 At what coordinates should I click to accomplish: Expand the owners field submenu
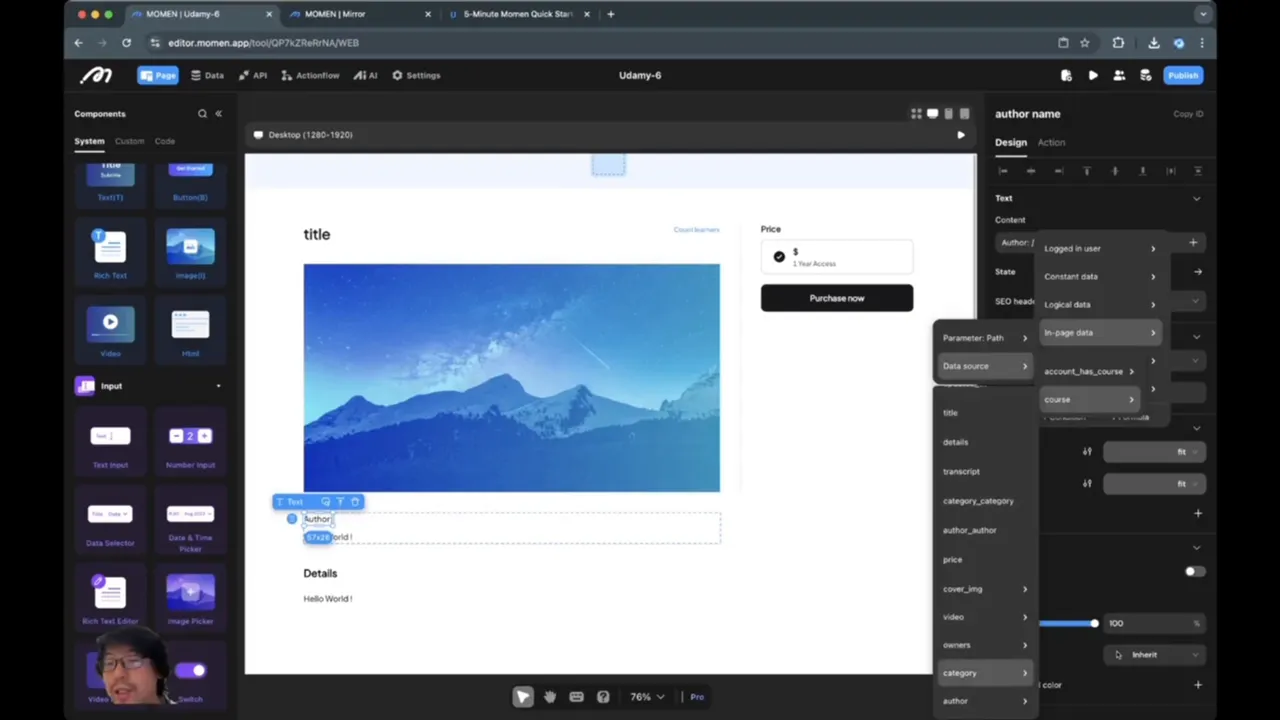tap(985, 645)
